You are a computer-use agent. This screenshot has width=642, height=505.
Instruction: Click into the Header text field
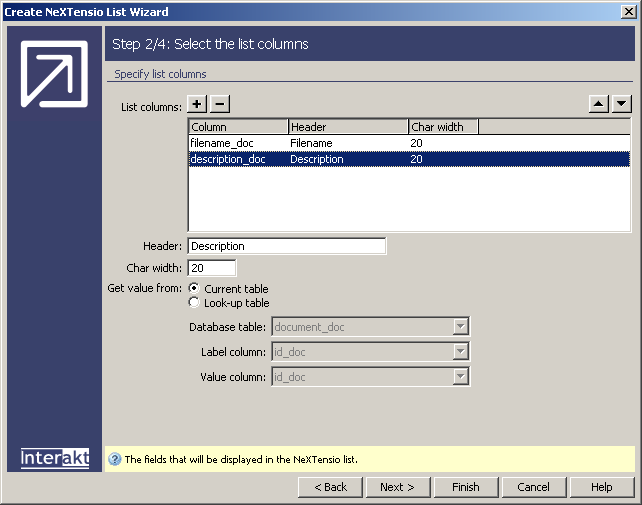286,246
